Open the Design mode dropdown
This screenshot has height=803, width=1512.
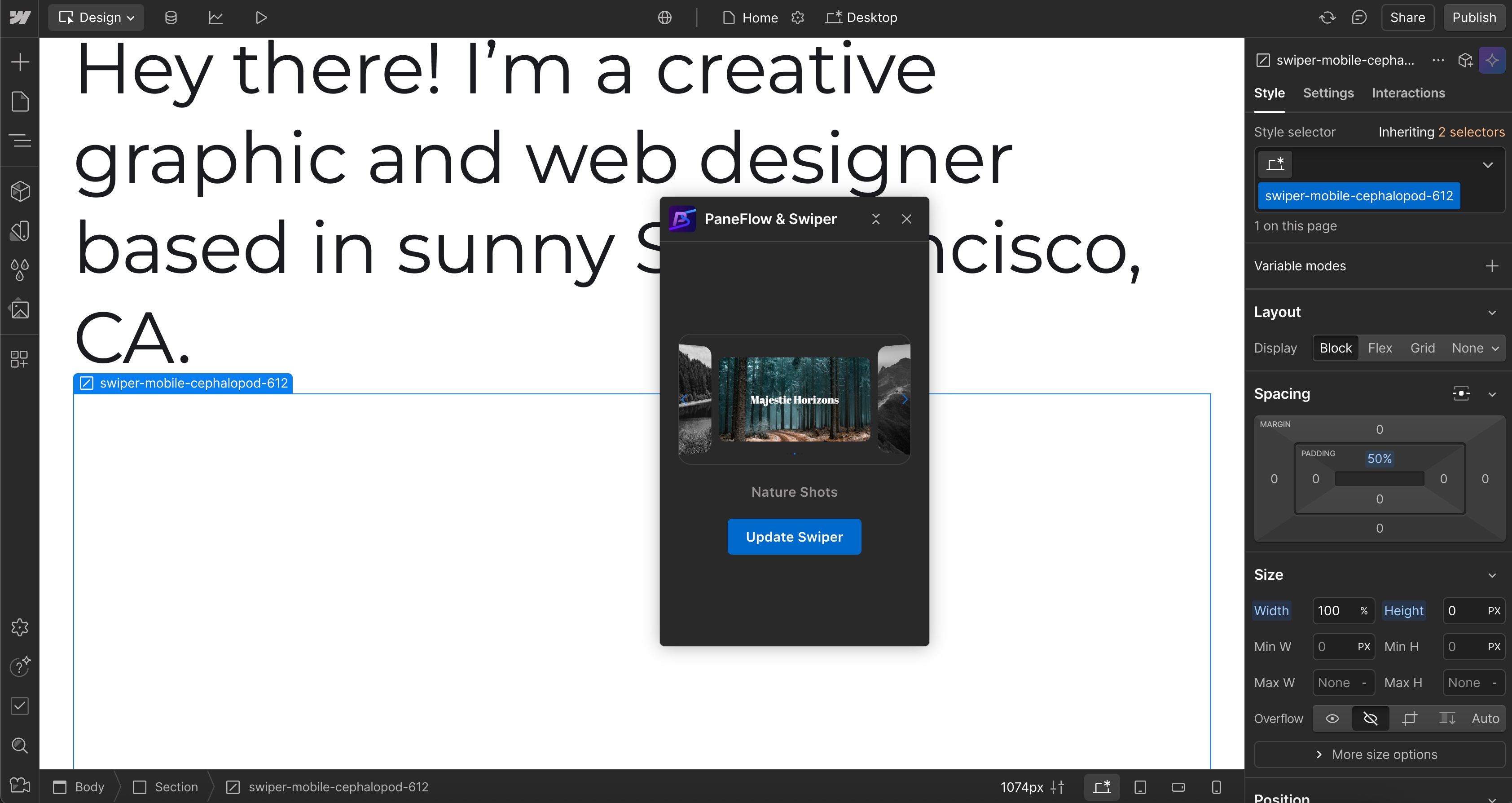tap(96, 18)
